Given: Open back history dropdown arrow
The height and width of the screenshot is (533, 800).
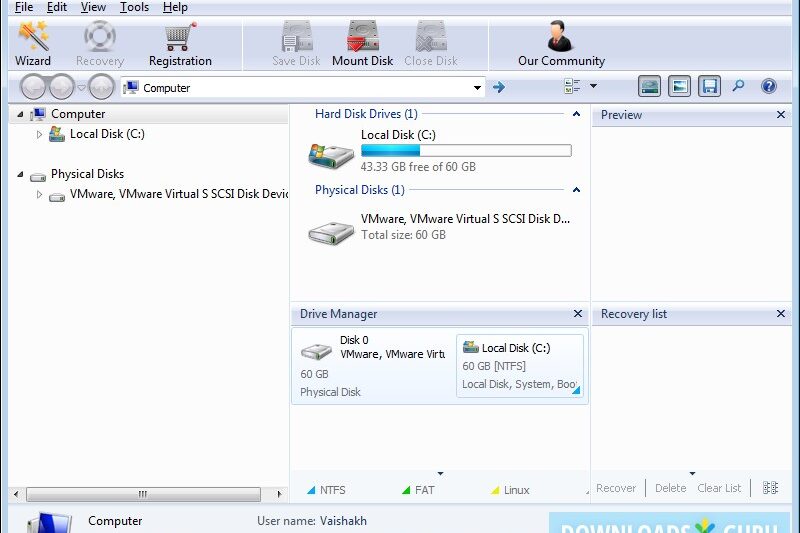Looking at the screenshot, I should (82, 87).
